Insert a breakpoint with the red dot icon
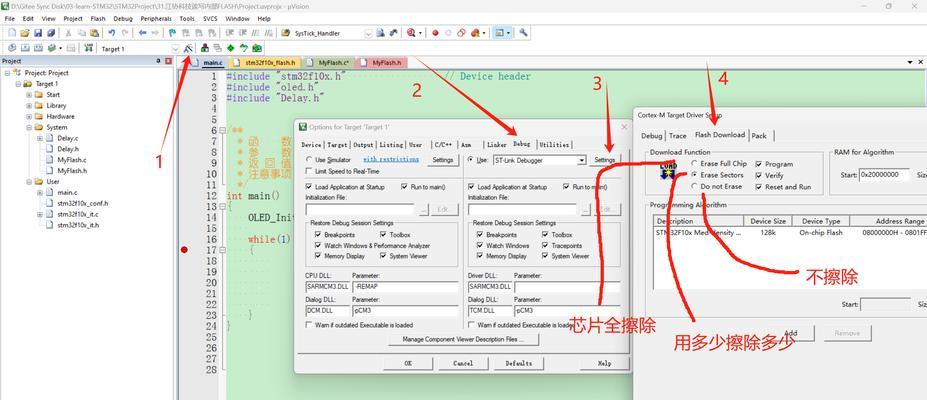Viewport: 927px width, 400px height. click(436, 33)
